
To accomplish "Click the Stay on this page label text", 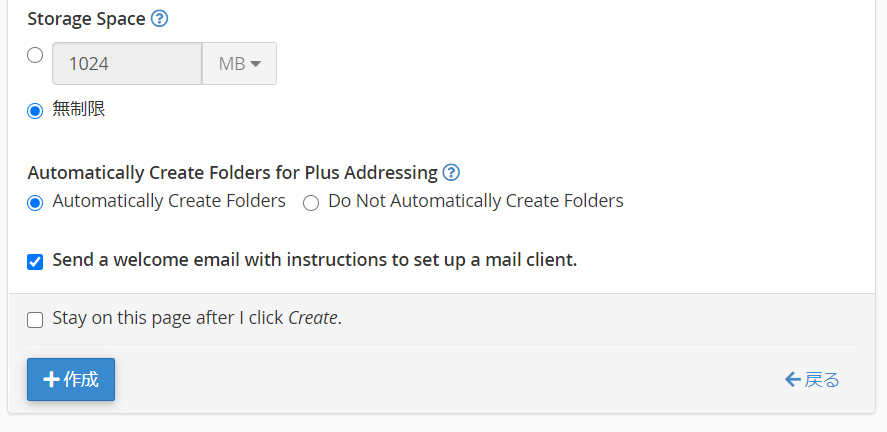I will [197, 318].
